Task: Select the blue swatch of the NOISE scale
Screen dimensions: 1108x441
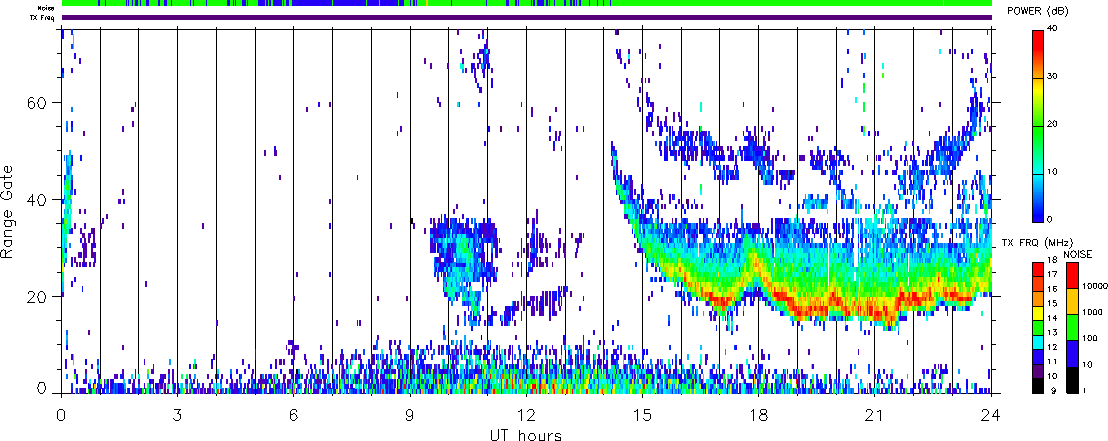Action: point(1071,353)
